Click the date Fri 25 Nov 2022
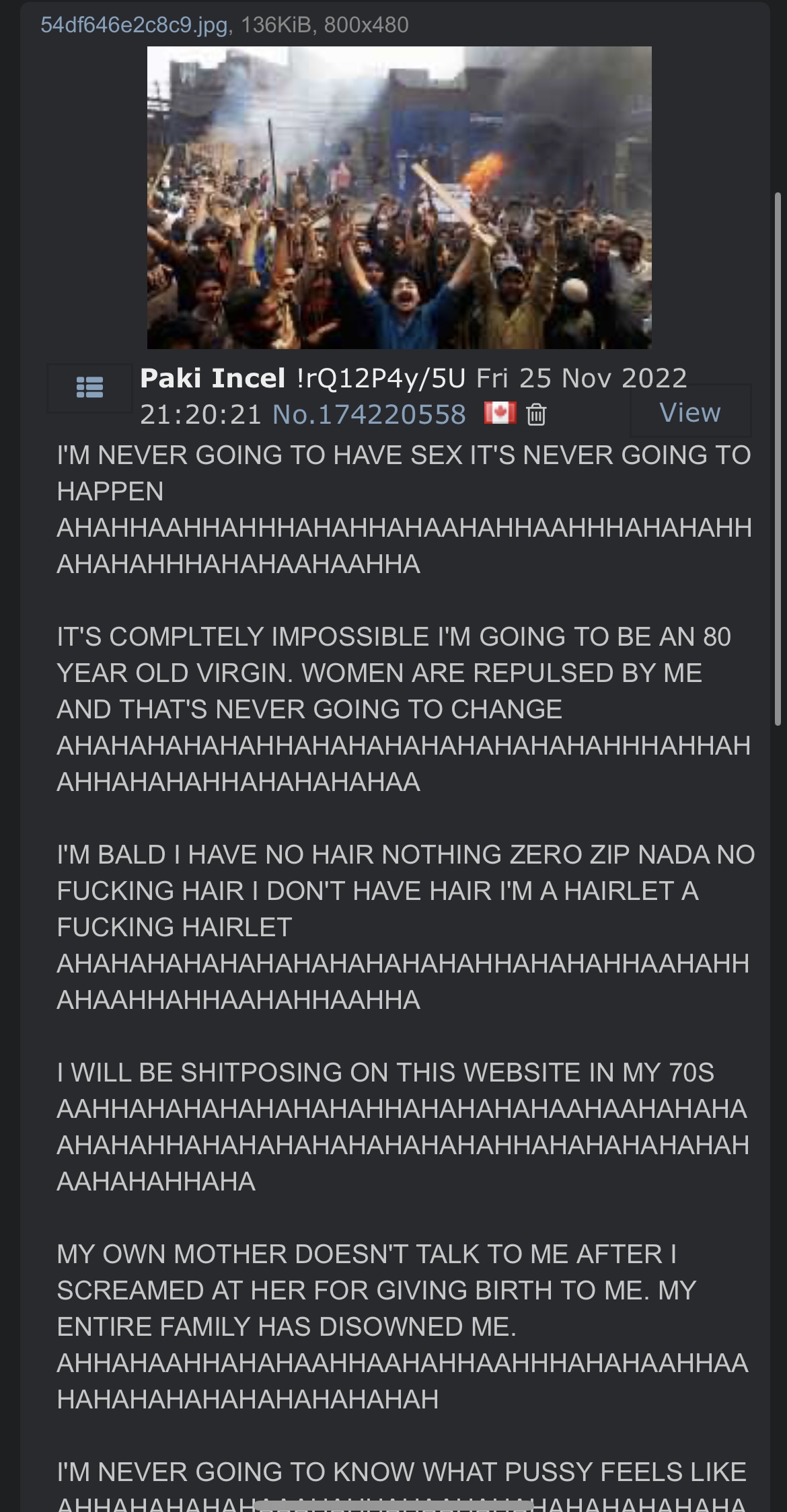 pyautogui.click(x=582, y=378)
